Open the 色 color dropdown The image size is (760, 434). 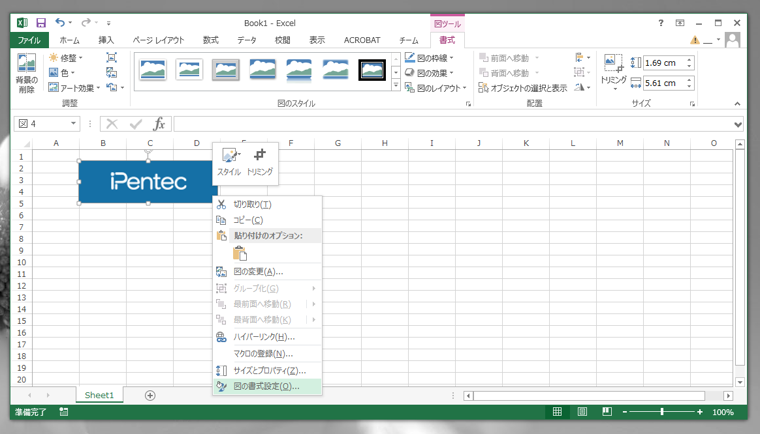pyautogui.click(x=62, y=73)
